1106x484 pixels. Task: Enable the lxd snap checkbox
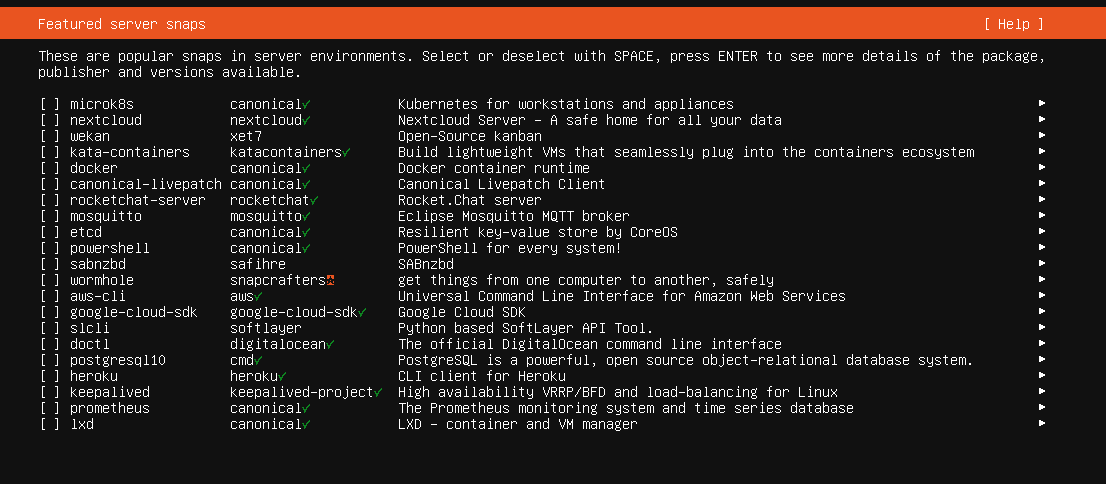click(50, 425)
